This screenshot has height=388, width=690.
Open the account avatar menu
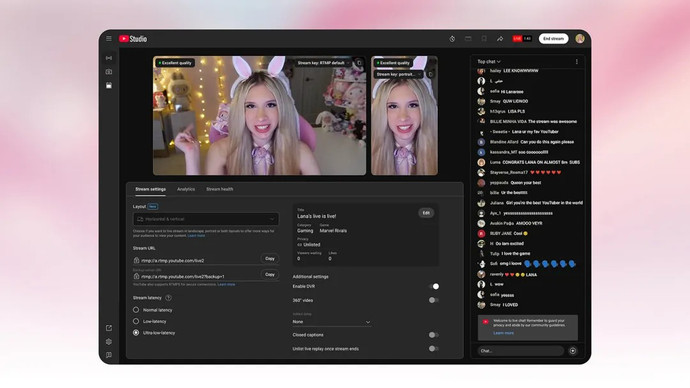pyautogui.click(x=580, y=39)
